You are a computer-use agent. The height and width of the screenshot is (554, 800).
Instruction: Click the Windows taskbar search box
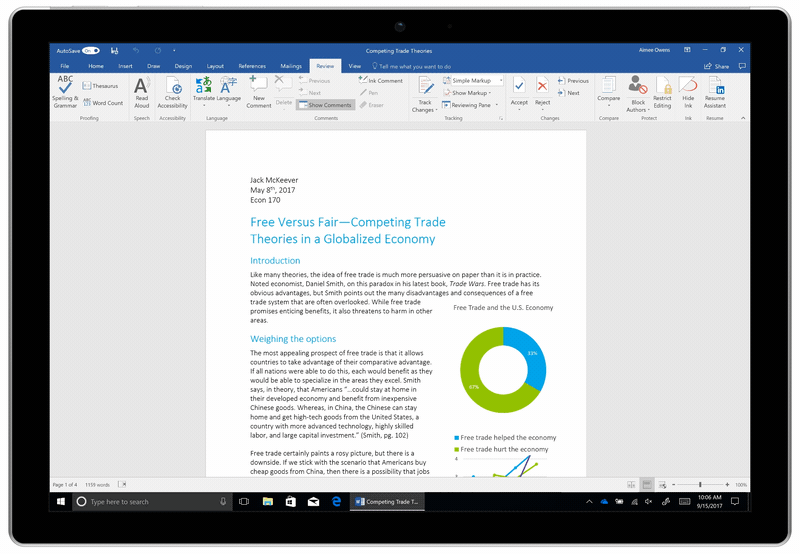click(x=150, y=501)
